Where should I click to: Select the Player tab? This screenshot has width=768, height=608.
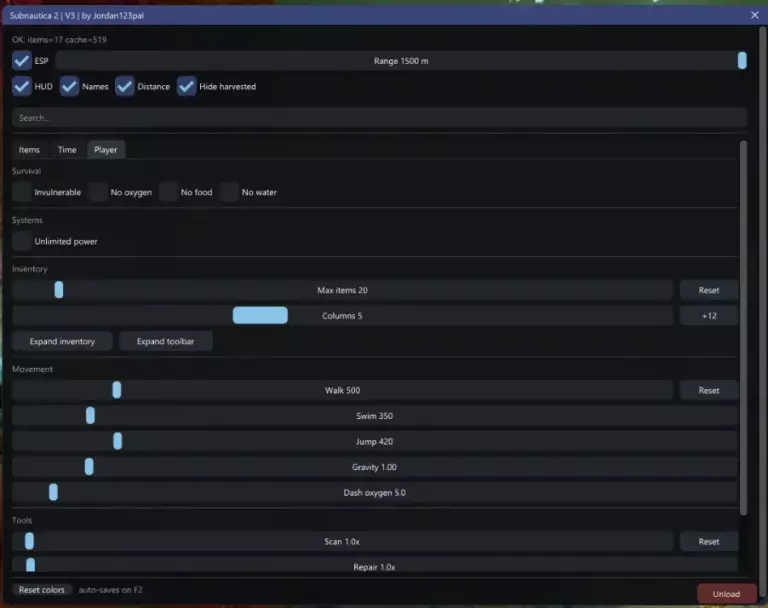coord(106,149)
